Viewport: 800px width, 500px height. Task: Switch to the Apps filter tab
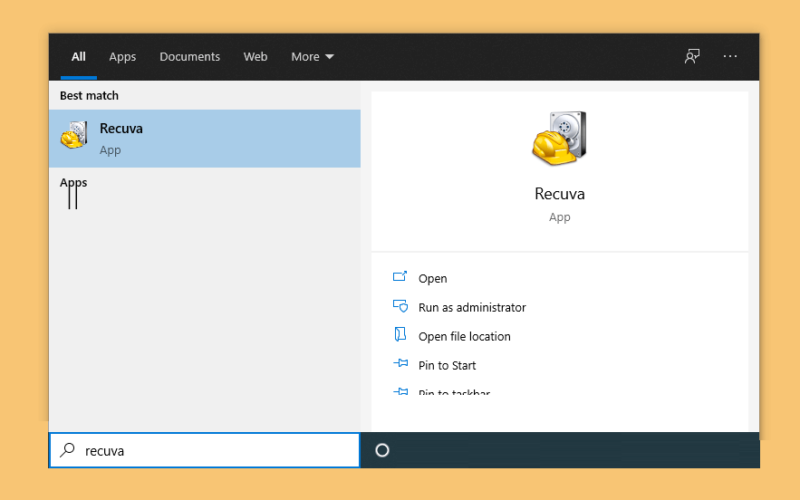[x=122, y=57]
